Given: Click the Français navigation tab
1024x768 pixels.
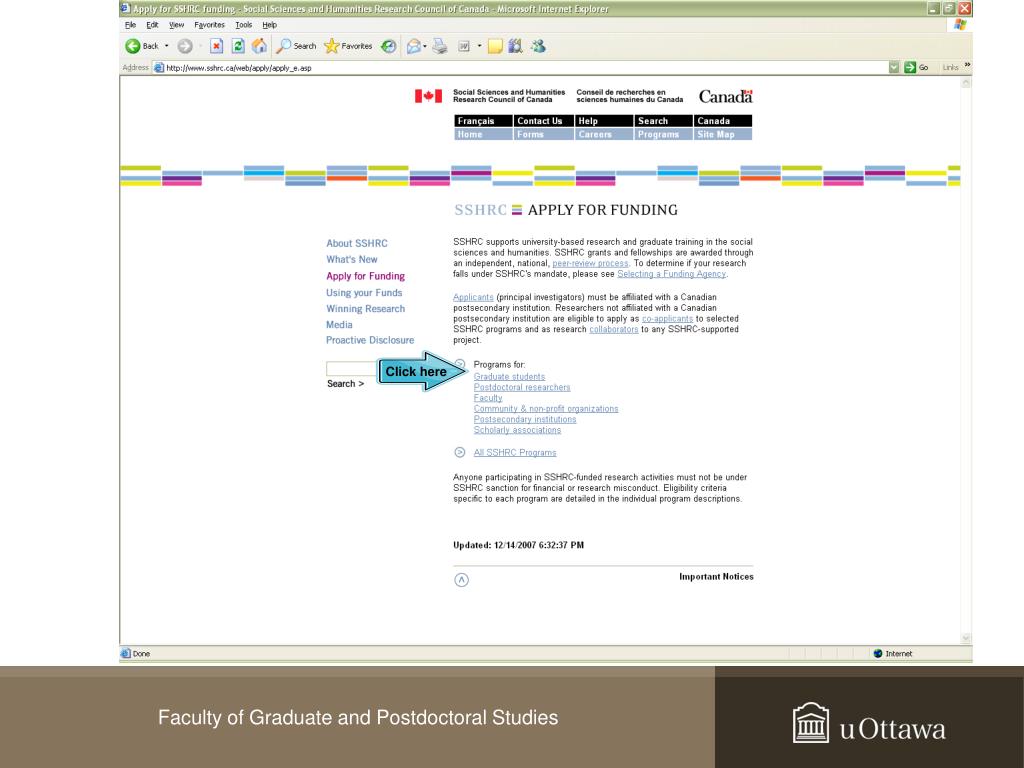Looking at the screenshot, I should pyautogui.click(x=483, y=121).
